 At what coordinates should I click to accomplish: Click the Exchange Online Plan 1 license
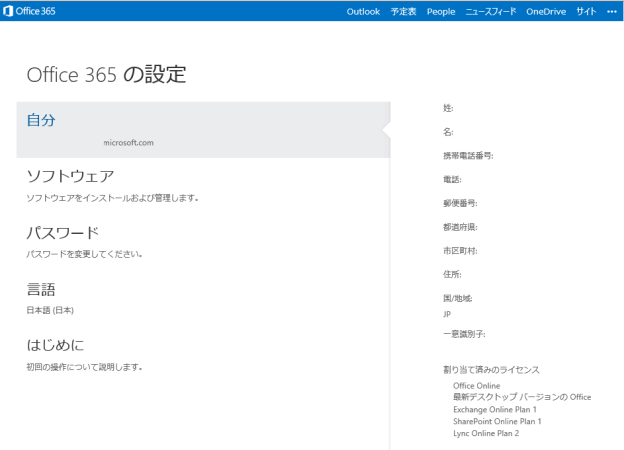coord(495,409)
